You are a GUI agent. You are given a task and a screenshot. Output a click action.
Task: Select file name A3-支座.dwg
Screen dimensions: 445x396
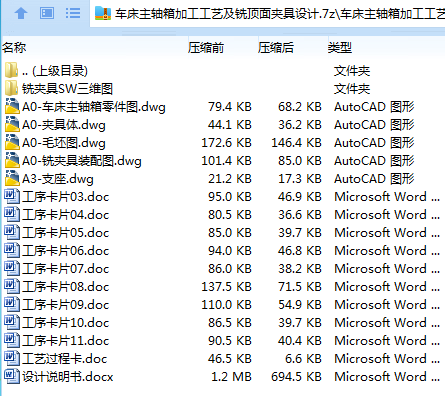[x=58, y=179]
